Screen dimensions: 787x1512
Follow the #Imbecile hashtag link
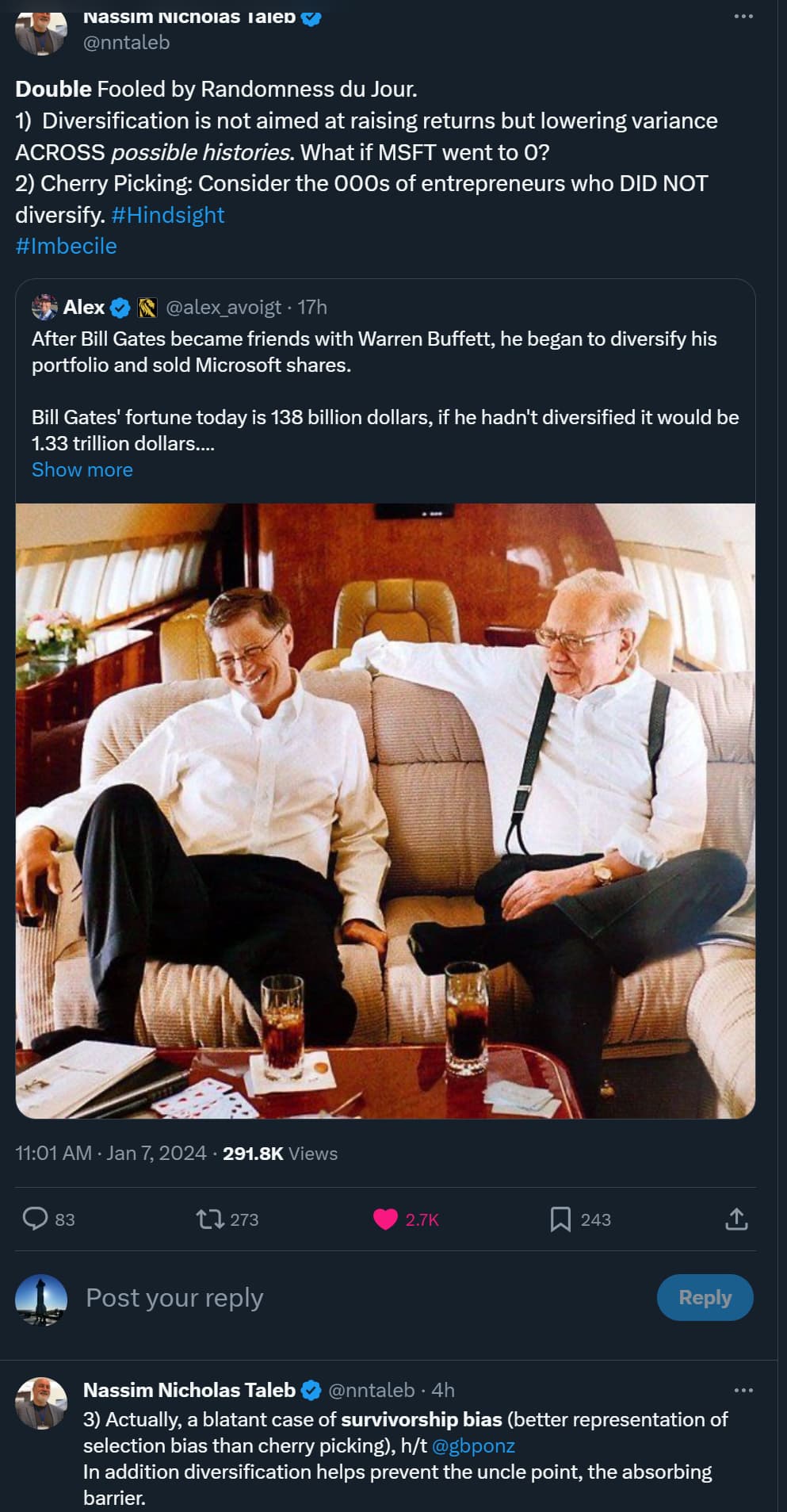(x=66, y=246)
